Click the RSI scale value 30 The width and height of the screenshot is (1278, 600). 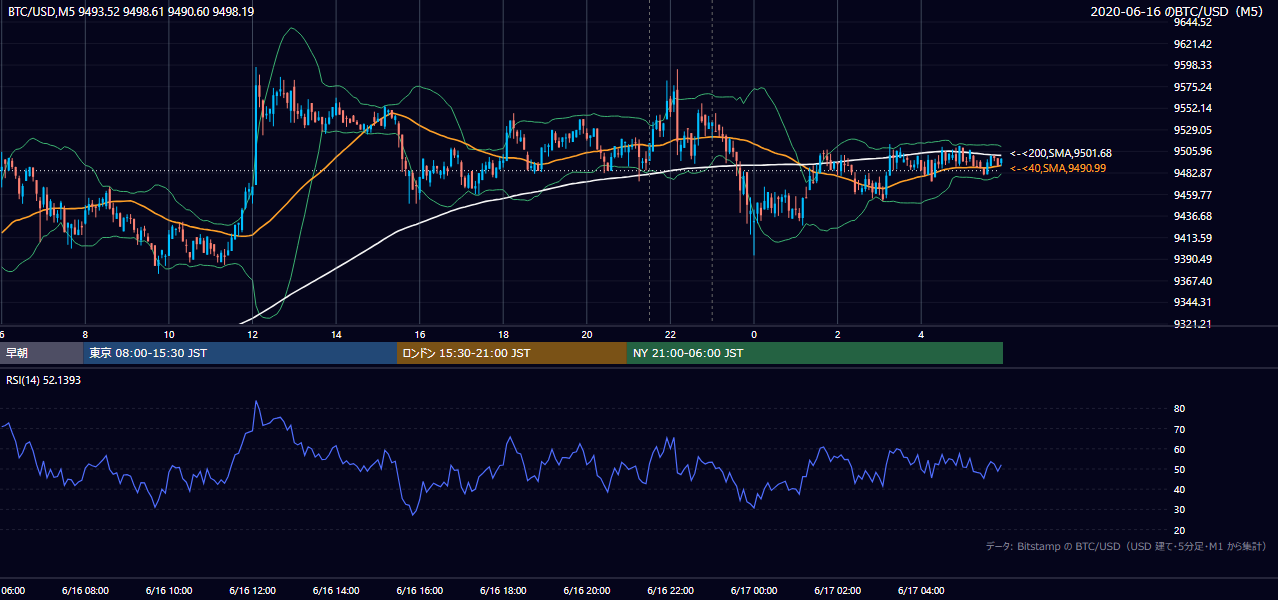coord(1180,510)
